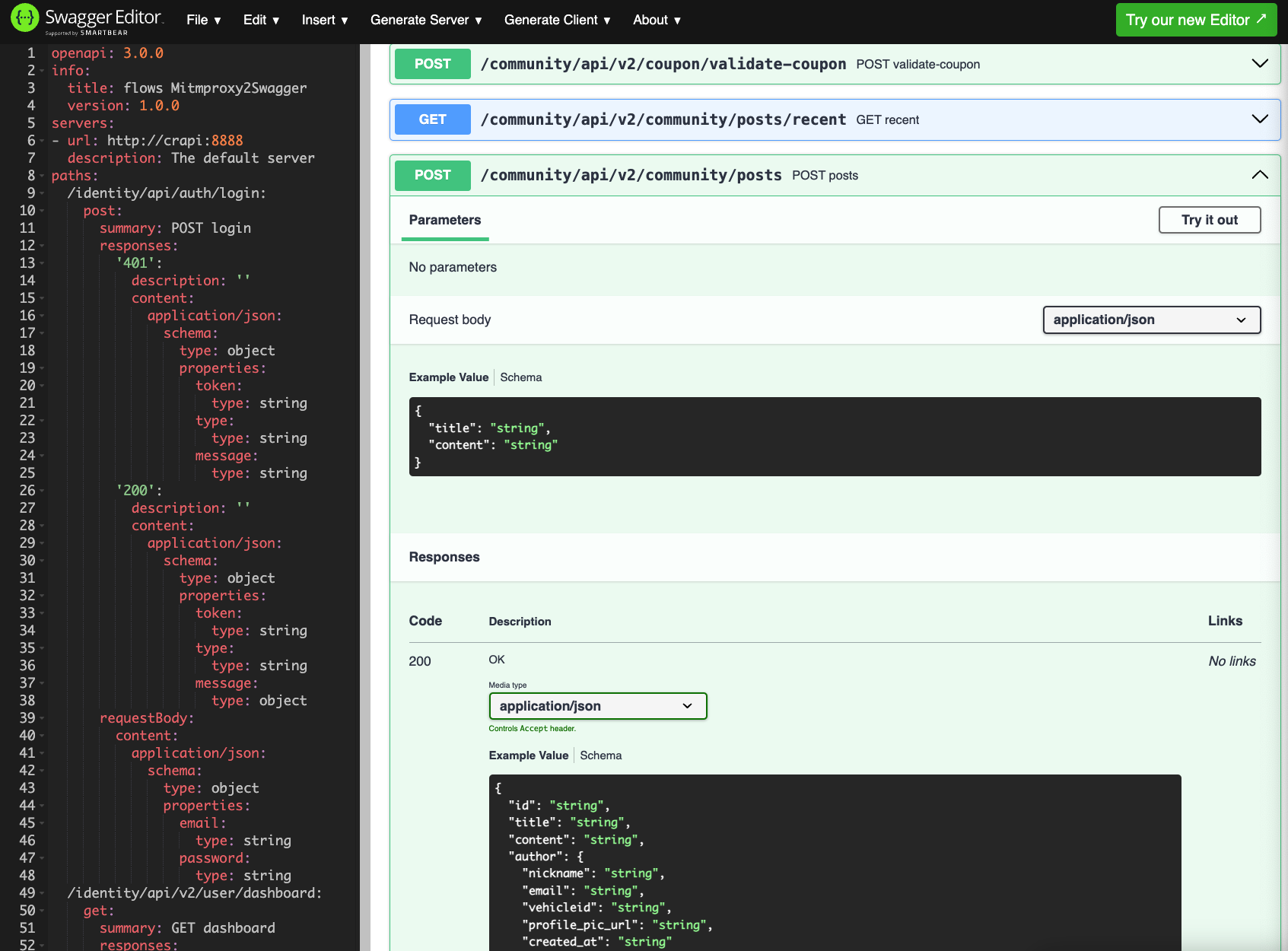Open the Insert menu
The height and width of the screenshot is (951, 1288).
click(324, 21)
